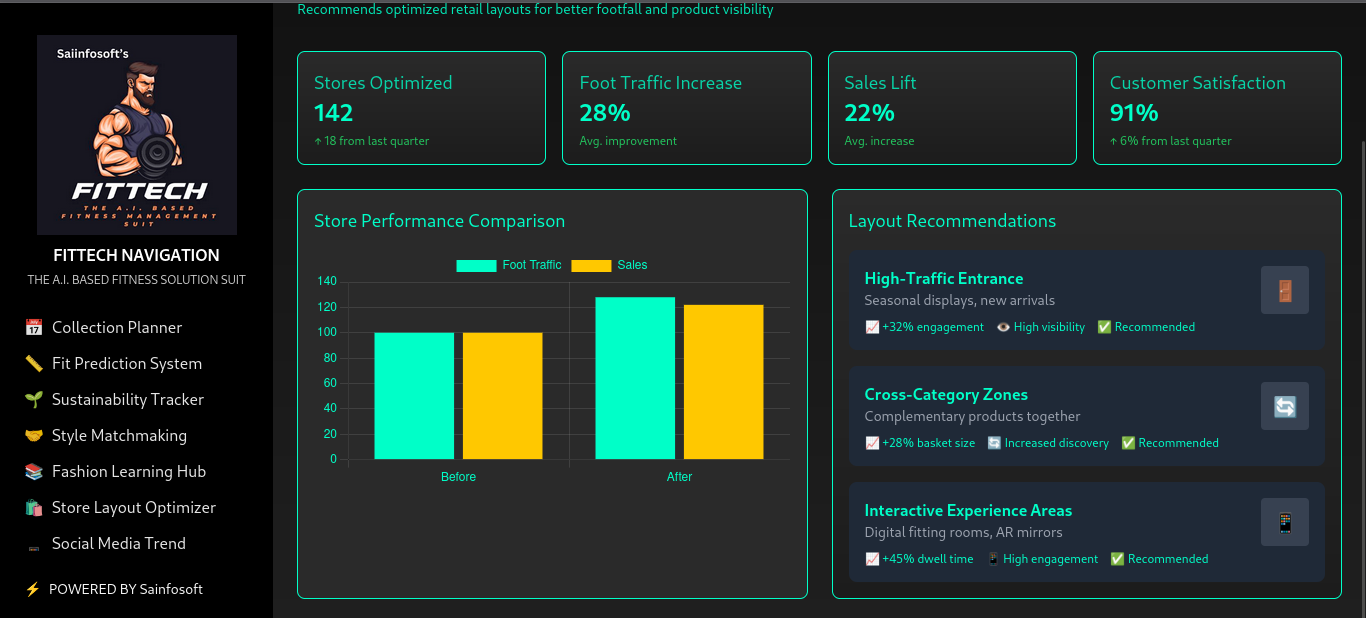This screenshot has height=618, width=1366.
Task: Click the yellow Sales bar for After
Action: tap(723, 382)
